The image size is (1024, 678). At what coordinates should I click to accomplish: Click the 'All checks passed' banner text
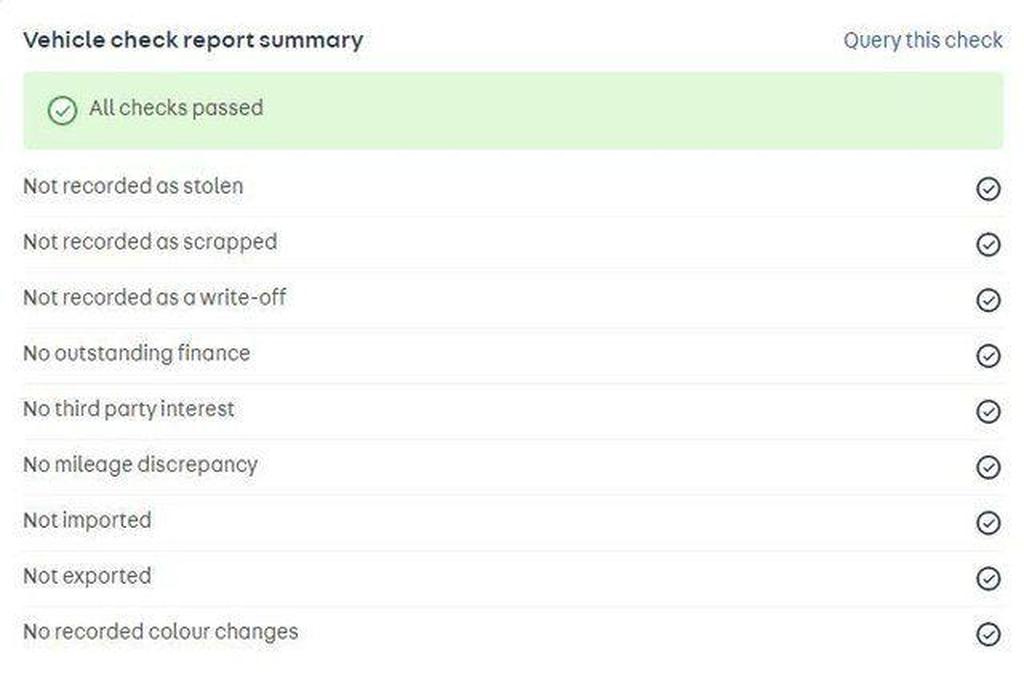coord(176,108)
